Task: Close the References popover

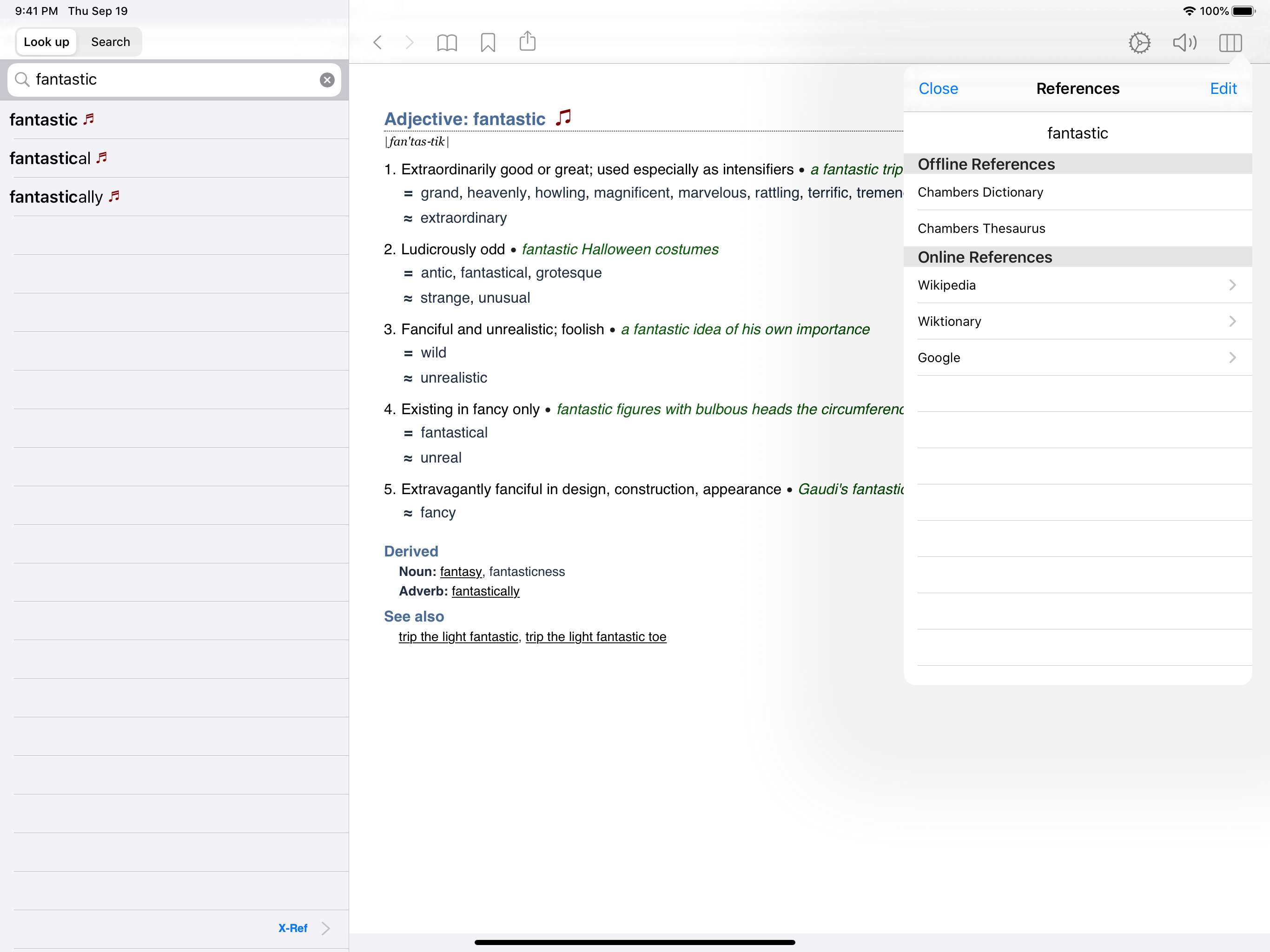Action: [938, 88]
